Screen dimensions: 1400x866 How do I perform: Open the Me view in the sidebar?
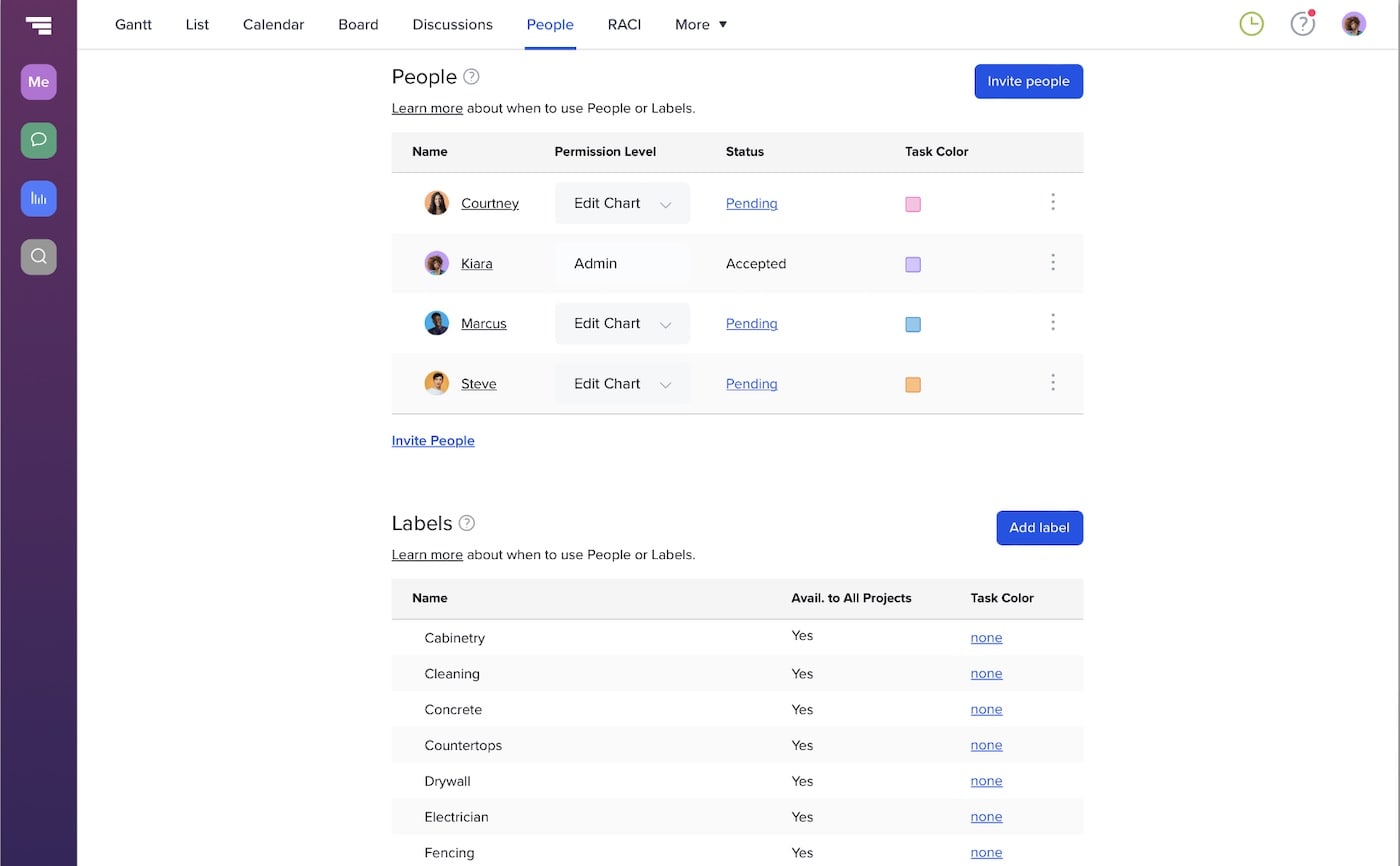(x=37, y=82)
